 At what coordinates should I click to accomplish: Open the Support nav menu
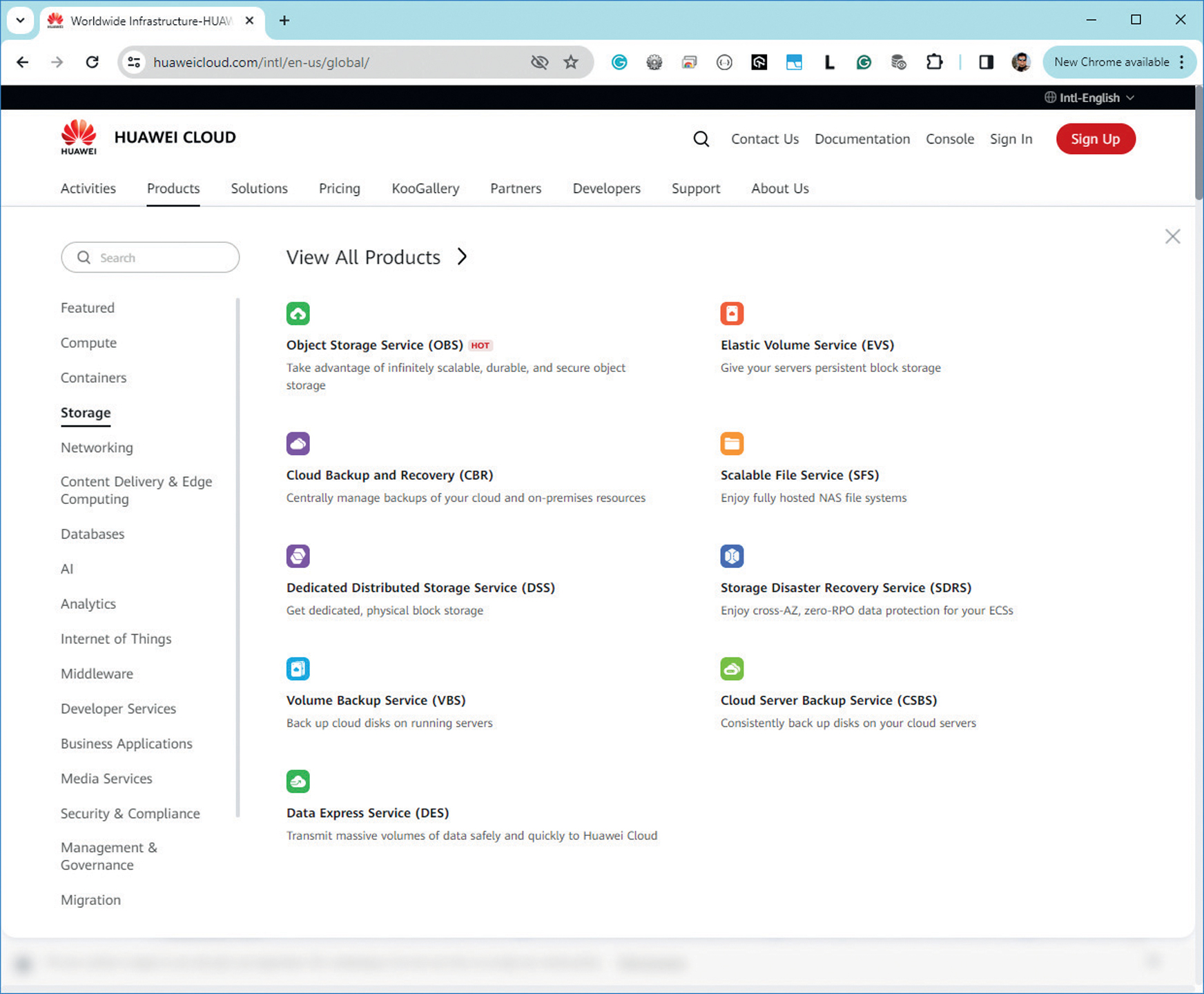coord(696,188)
